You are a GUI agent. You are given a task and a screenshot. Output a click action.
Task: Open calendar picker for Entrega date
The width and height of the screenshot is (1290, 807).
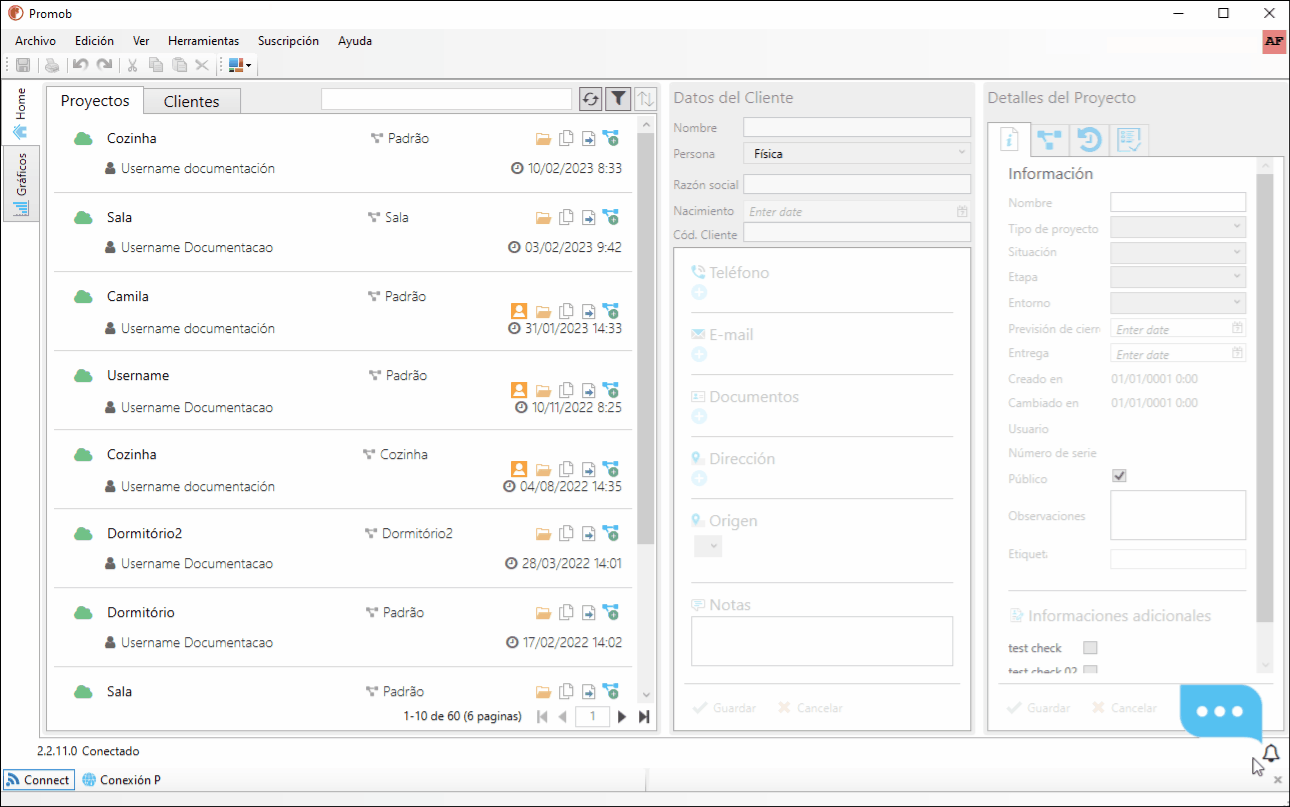coord(1237,353)
